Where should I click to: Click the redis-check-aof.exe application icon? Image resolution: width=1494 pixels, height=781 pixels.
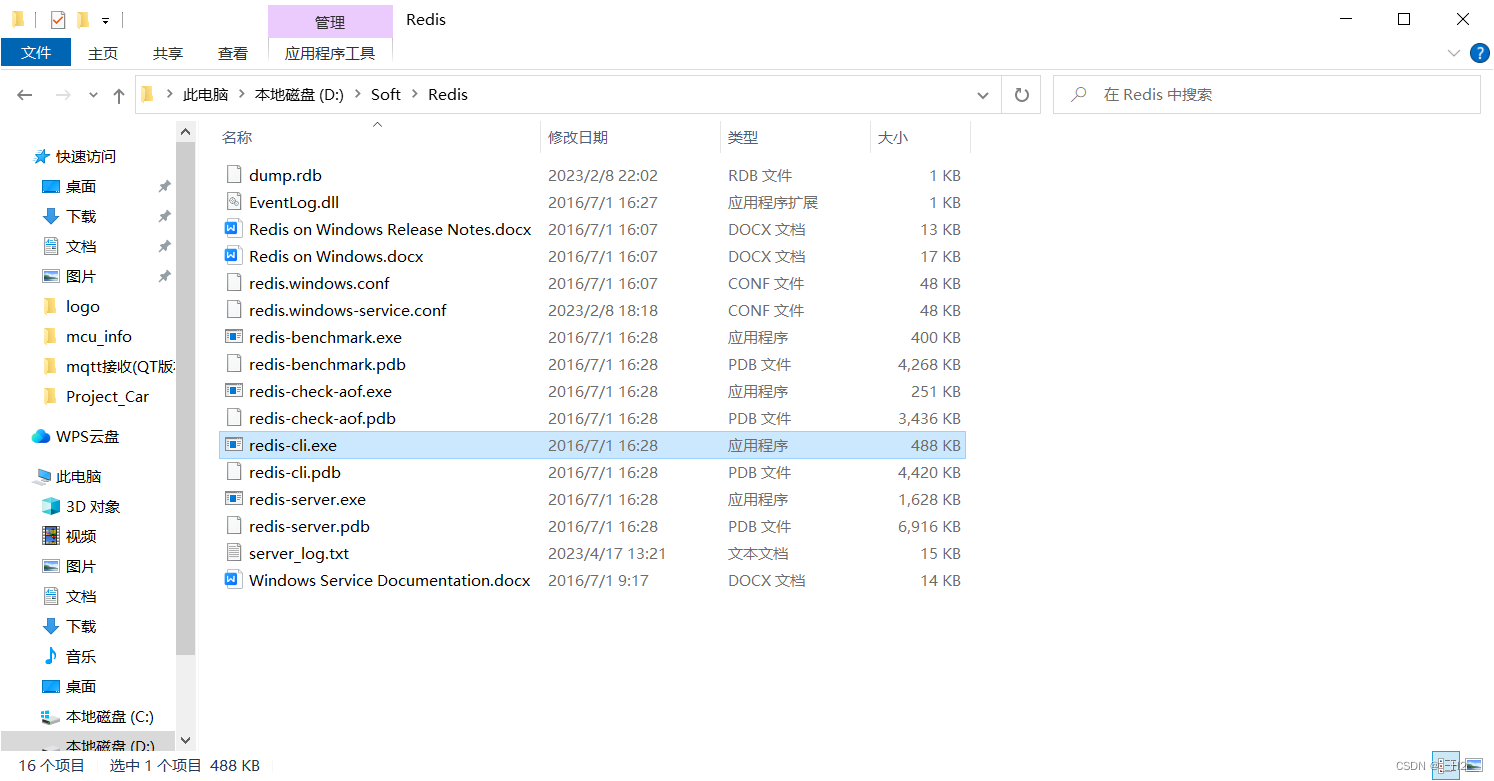click(234, 391)
